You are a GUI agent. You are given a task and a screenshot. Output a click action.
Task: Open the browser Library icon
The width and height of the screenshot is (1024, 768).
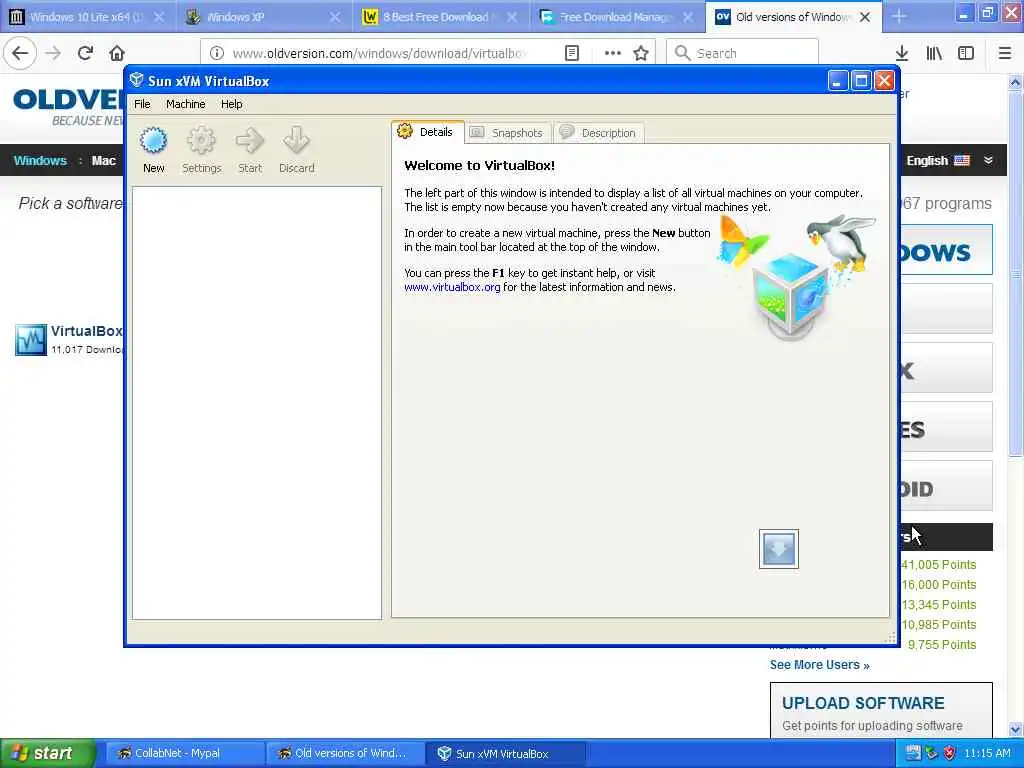tap(934, 53)
